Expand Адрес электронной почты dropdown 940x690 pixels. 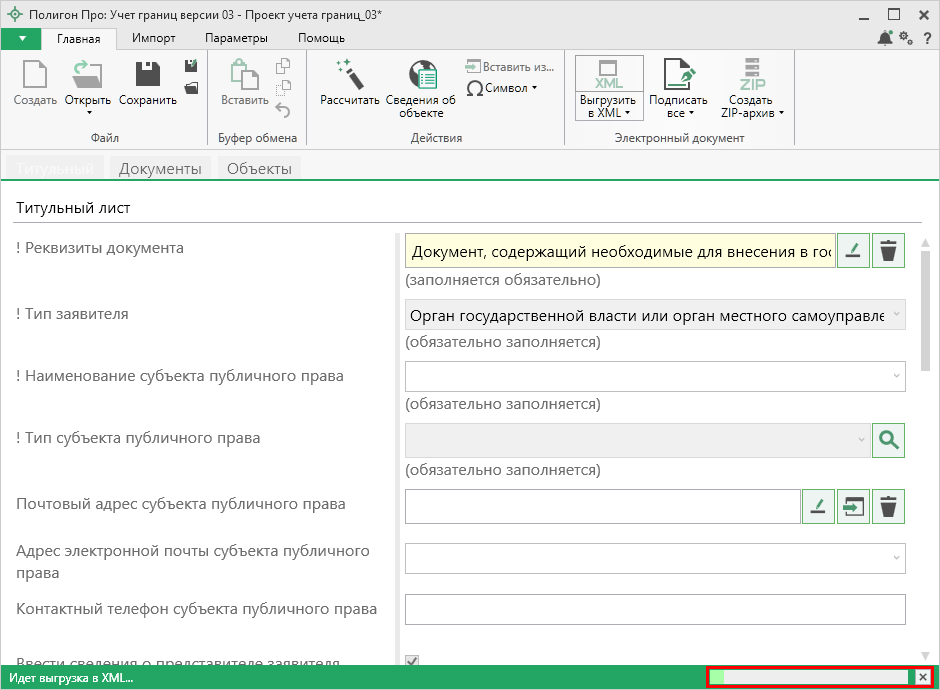coord(655,558)
